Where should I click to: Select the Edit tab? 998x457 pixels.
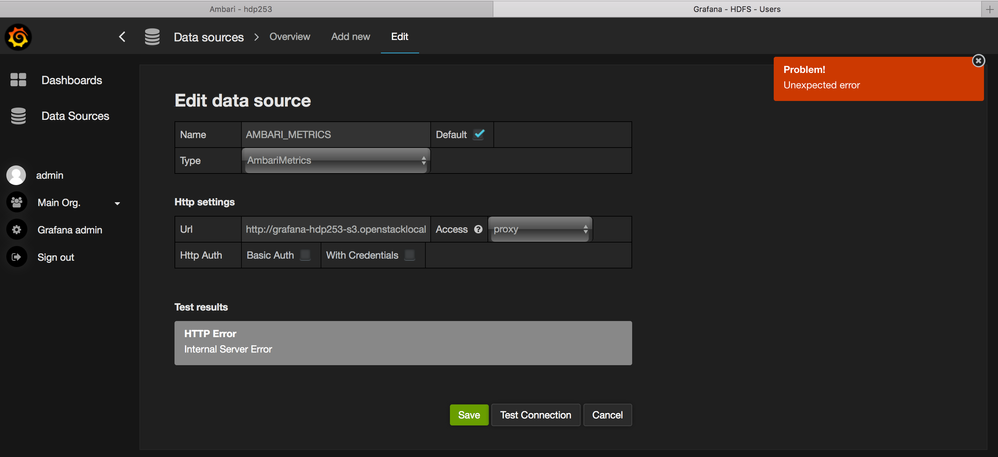pos(400,36)
